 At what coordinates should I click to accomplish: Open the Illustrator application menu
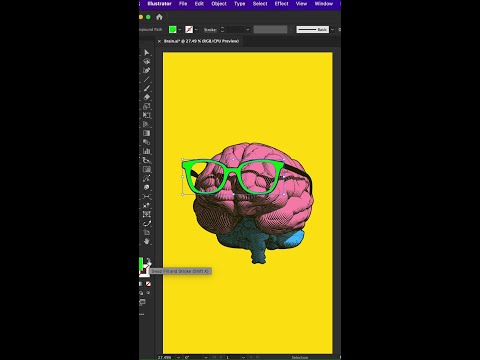[x=159, y=4]
